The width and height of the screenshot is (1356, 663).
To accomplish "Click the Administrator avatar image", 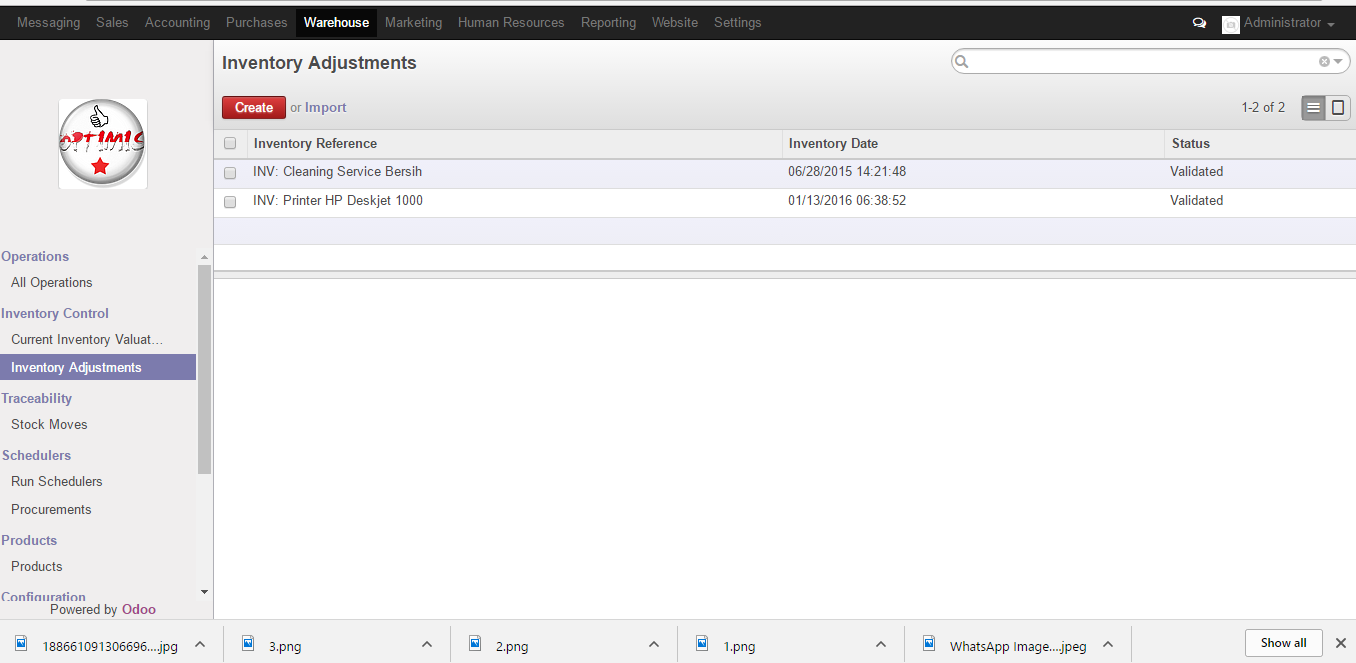I will coord(1231,24).
